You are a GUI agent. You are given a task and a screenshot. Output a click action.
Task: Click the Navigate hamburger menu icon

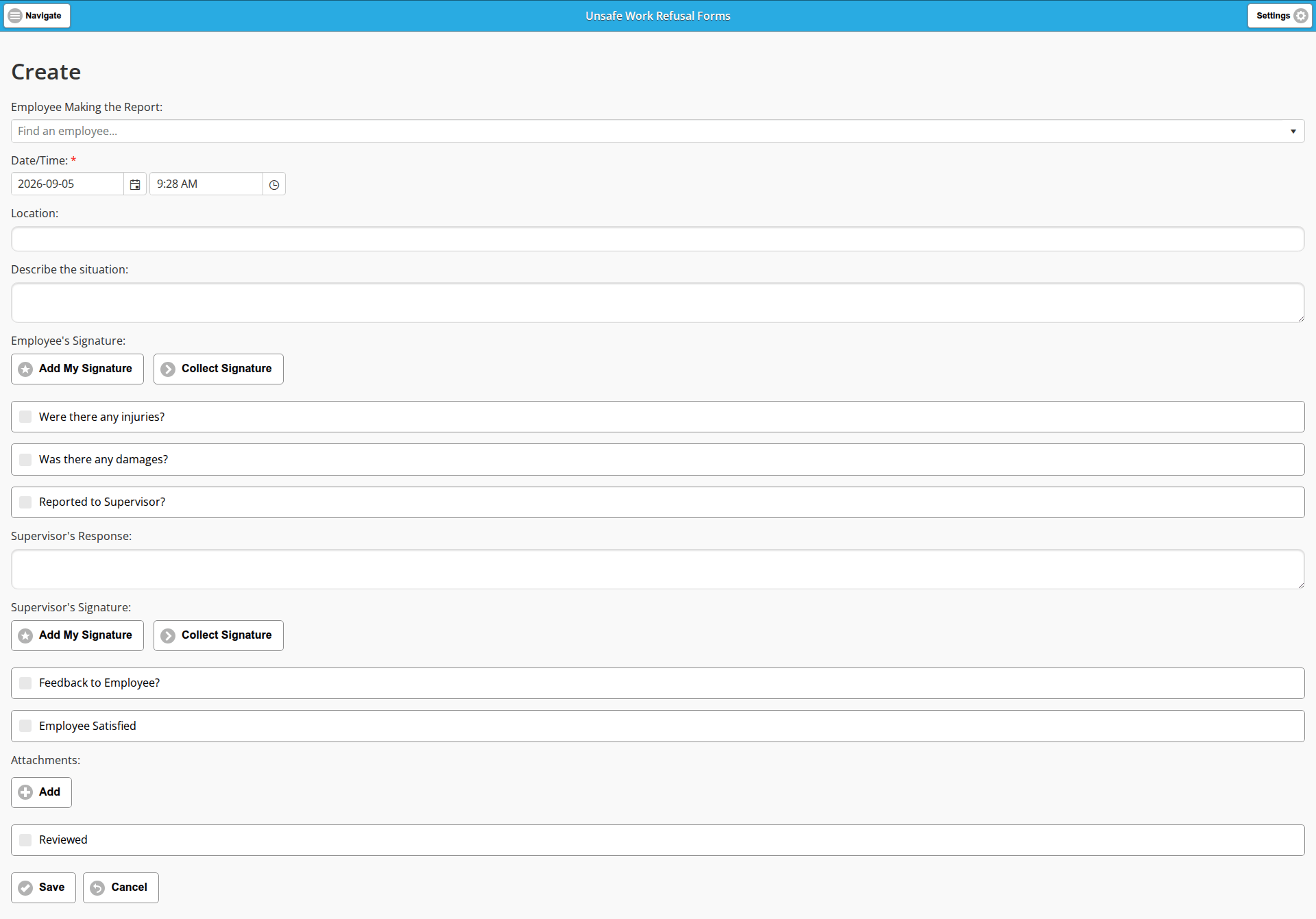coord(15,16)
